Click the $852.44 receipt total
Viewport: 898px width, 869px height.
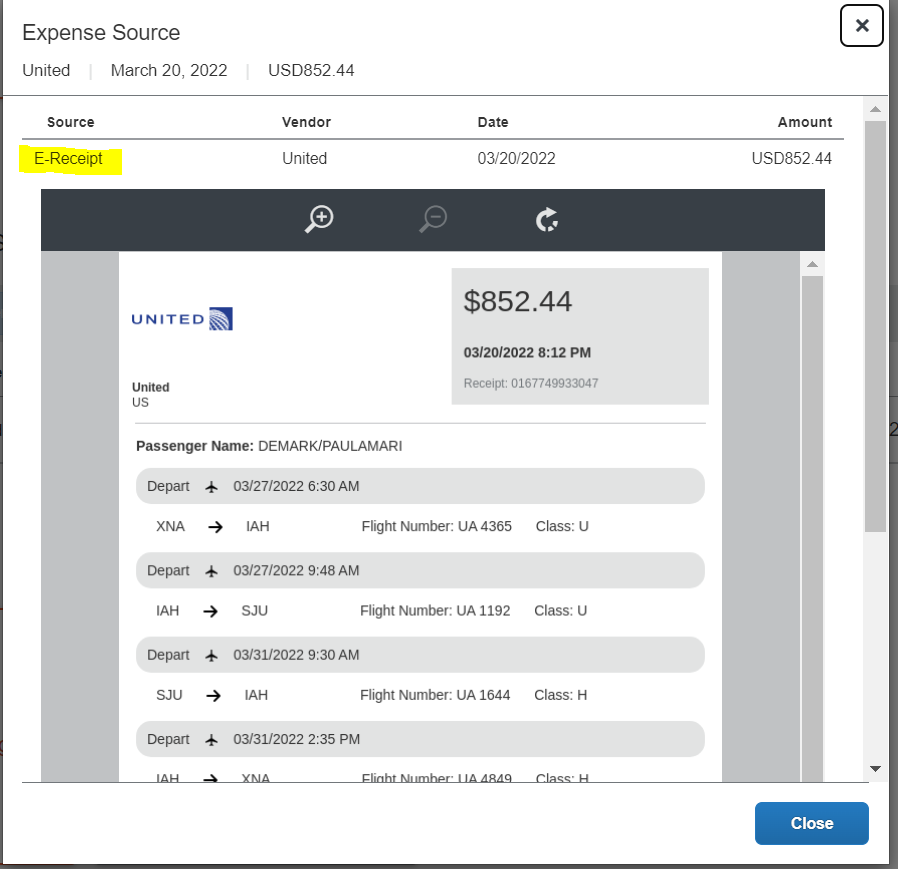(518, 301)
